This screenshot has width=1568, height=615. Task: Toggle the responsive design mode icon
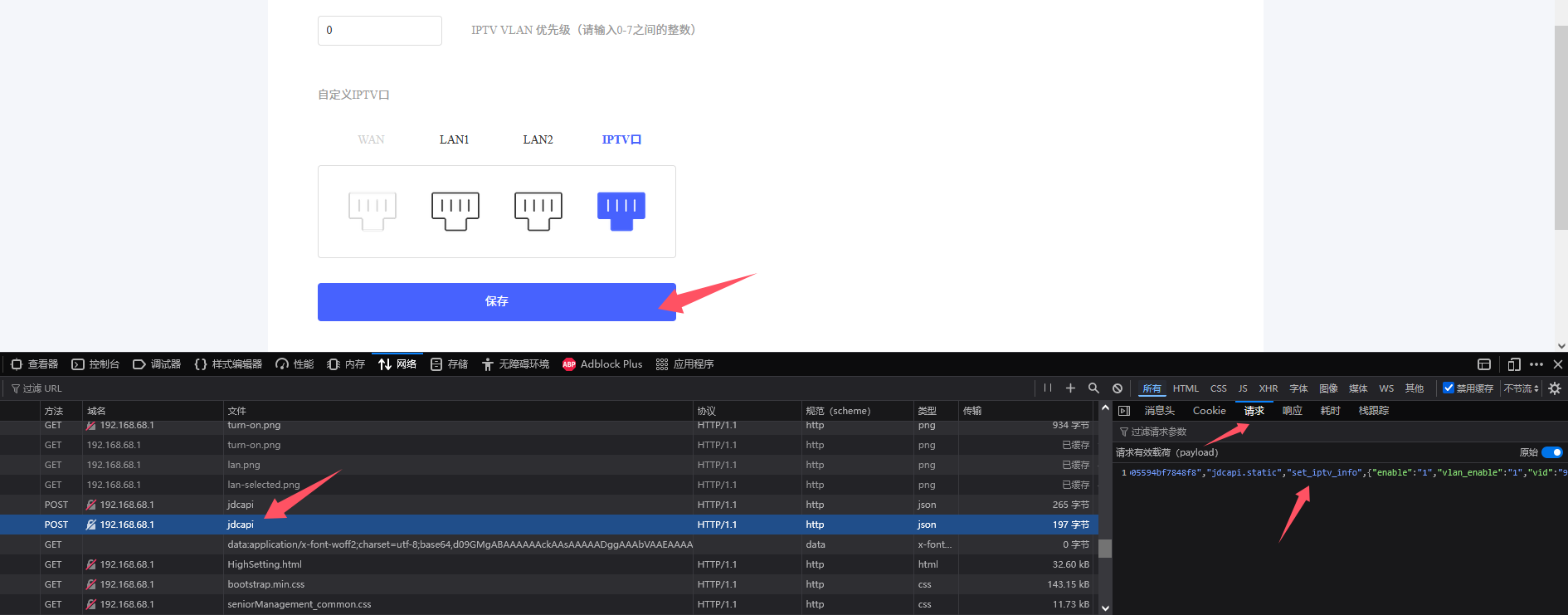[1514, 364]
